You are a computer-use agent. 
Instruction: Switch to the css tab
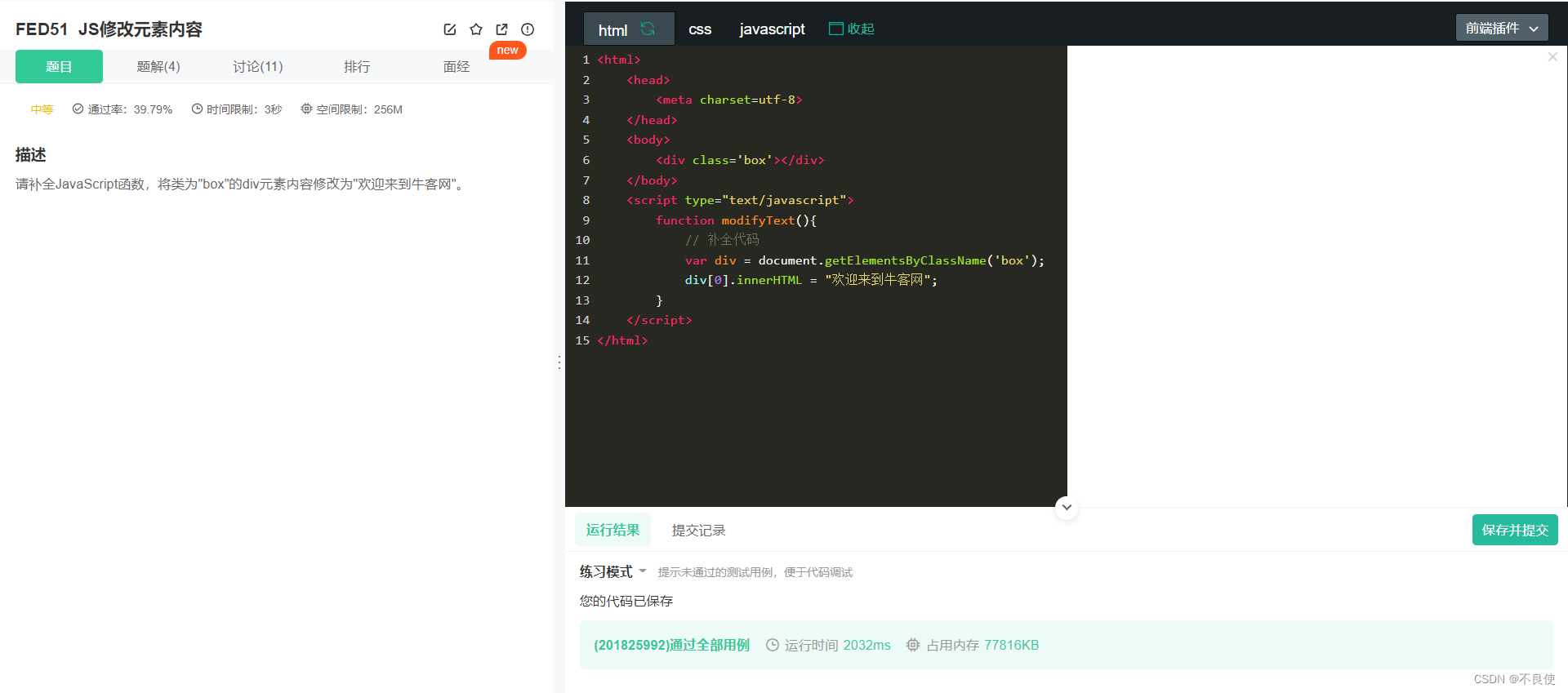[700, 29]
